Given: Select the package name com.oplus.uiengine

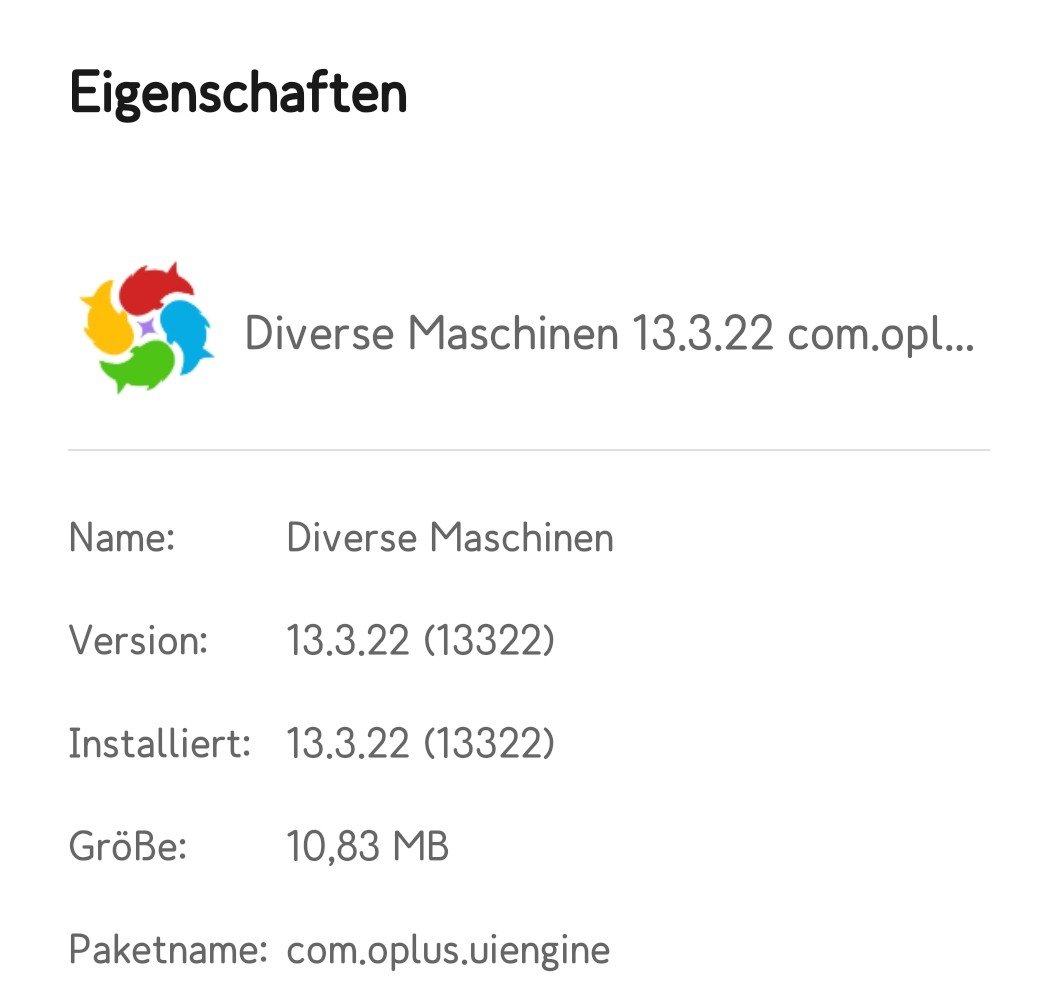Looking at the screenshot, I should (x=448, y=950).
